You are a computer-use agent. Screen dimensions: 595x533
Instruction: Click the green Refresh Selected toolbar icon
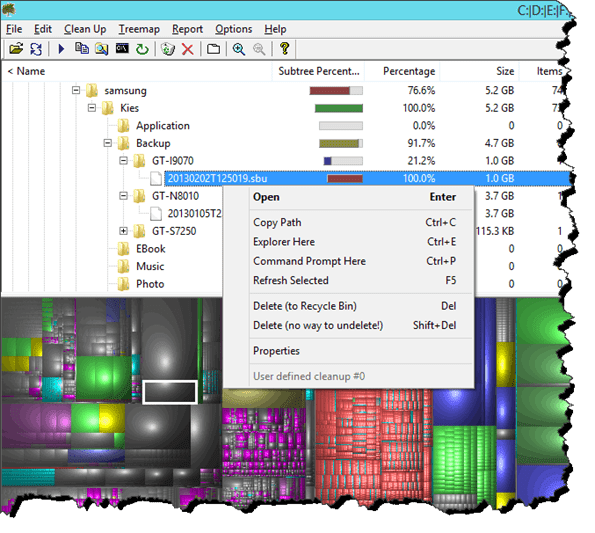(x=142, y=49)
